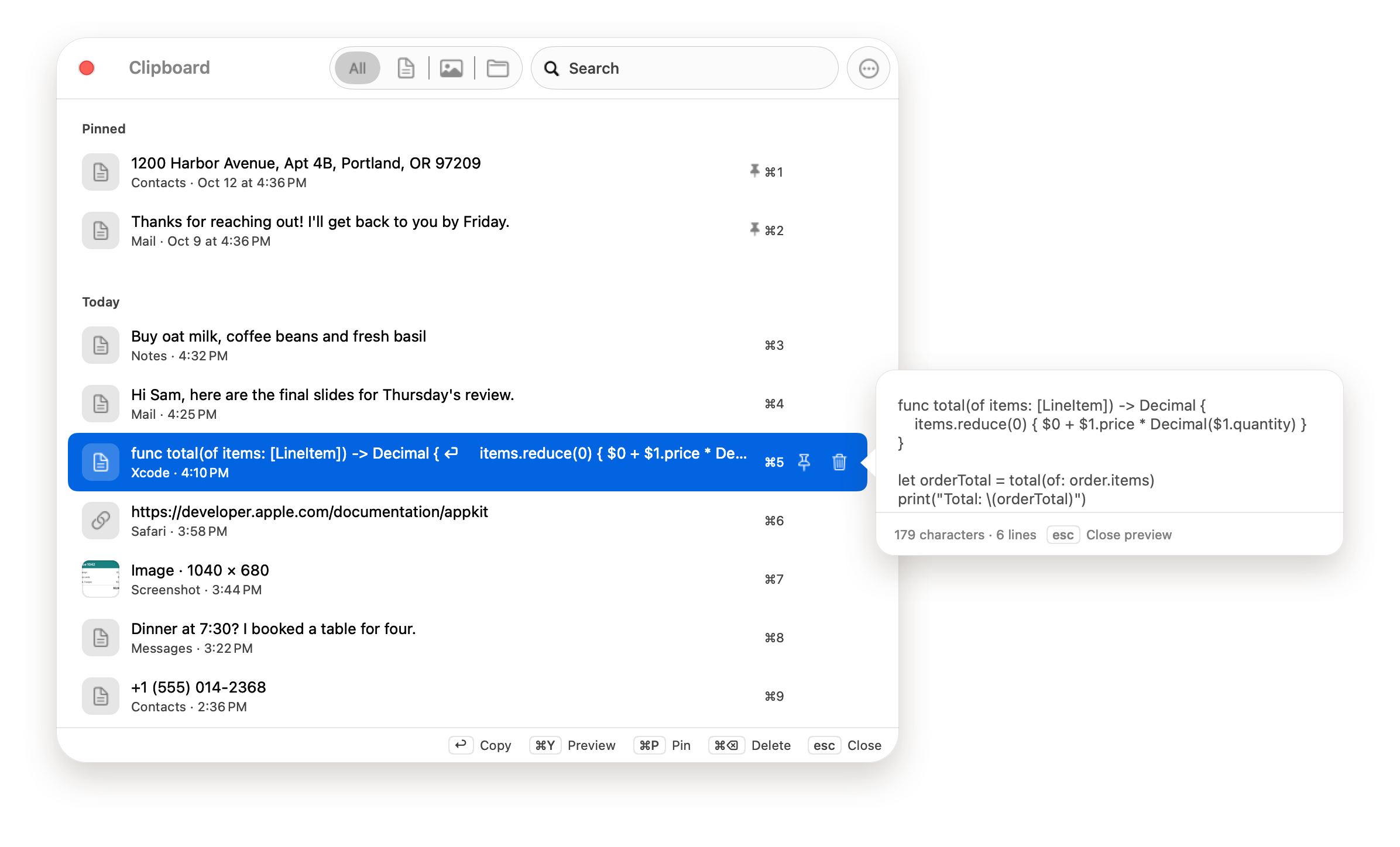Filter clipboard by images icon

(451, 68)
